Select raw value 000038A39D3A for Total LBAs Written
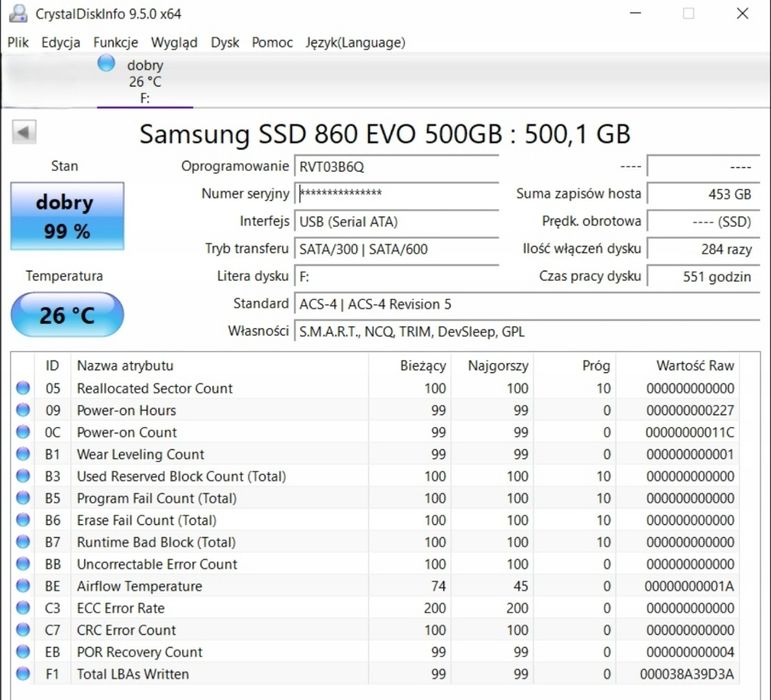The height and width of the screenshot is (700, 771). click(687, 674)
